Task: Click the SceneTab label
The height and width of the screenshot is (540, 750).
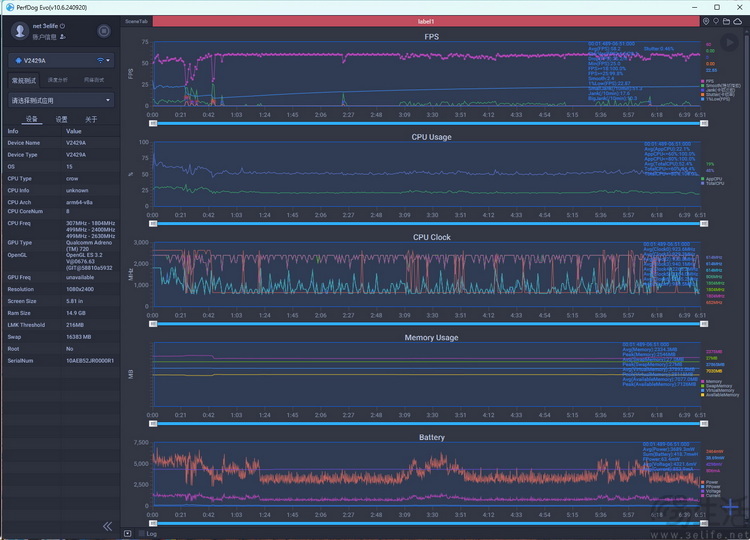Action: (x=136, y=21)
